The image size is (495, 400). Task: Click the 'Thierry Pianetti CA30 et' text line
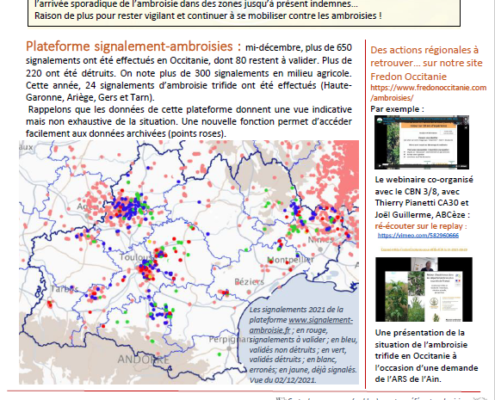[x=422, y=203]
